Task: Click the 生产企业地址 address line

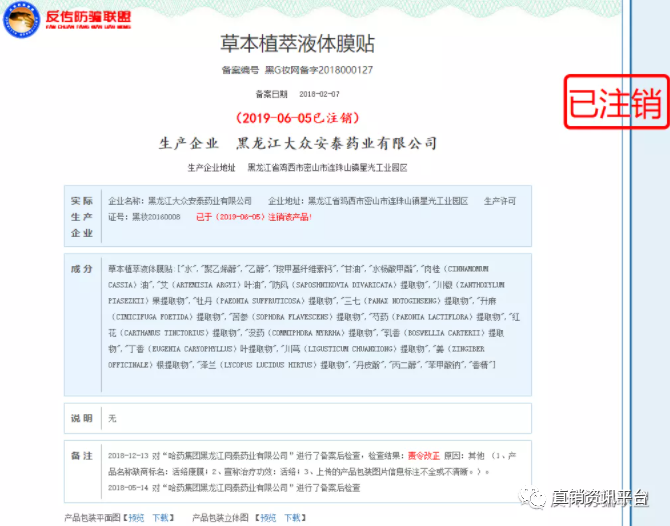Action: [x=297, y=168]
